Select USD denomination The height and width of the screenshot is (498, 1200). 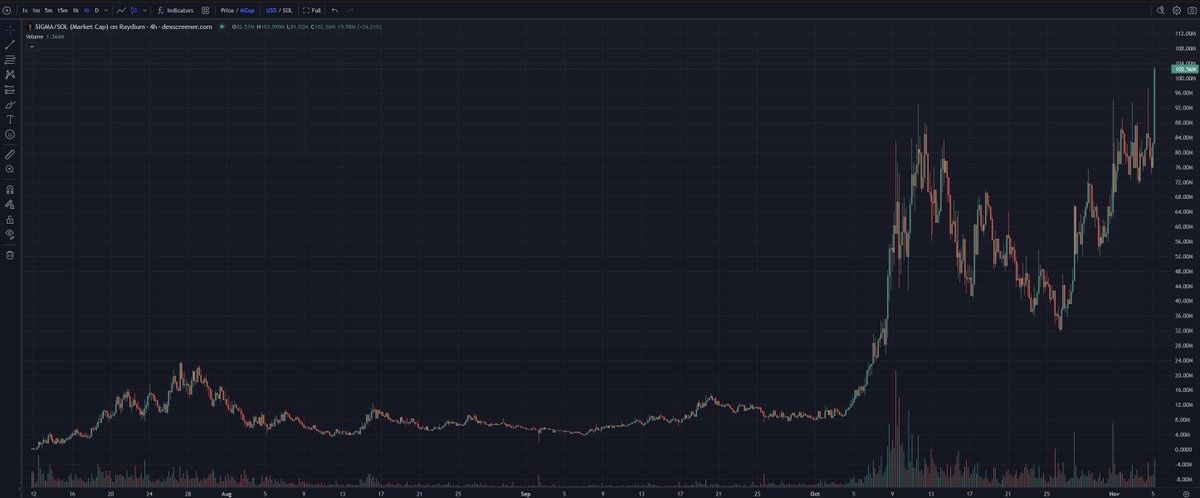click(x=271, y=10)
